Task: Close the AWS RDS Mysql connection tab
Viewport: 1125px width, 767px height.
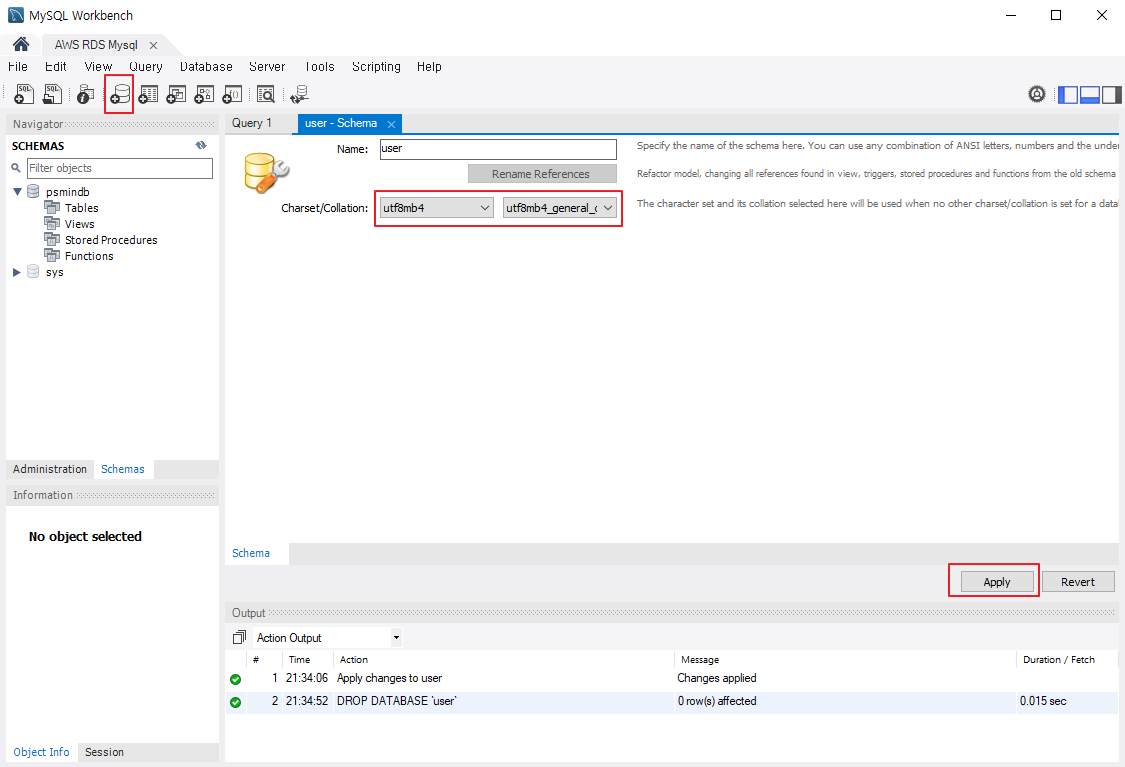Action: click(154, 45)
